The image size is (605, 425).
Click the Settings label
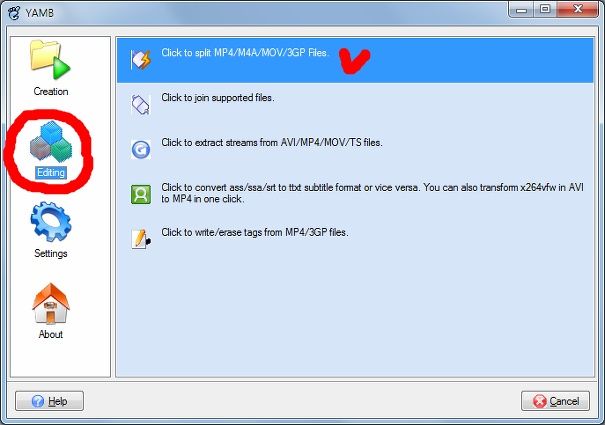point(51,253)
